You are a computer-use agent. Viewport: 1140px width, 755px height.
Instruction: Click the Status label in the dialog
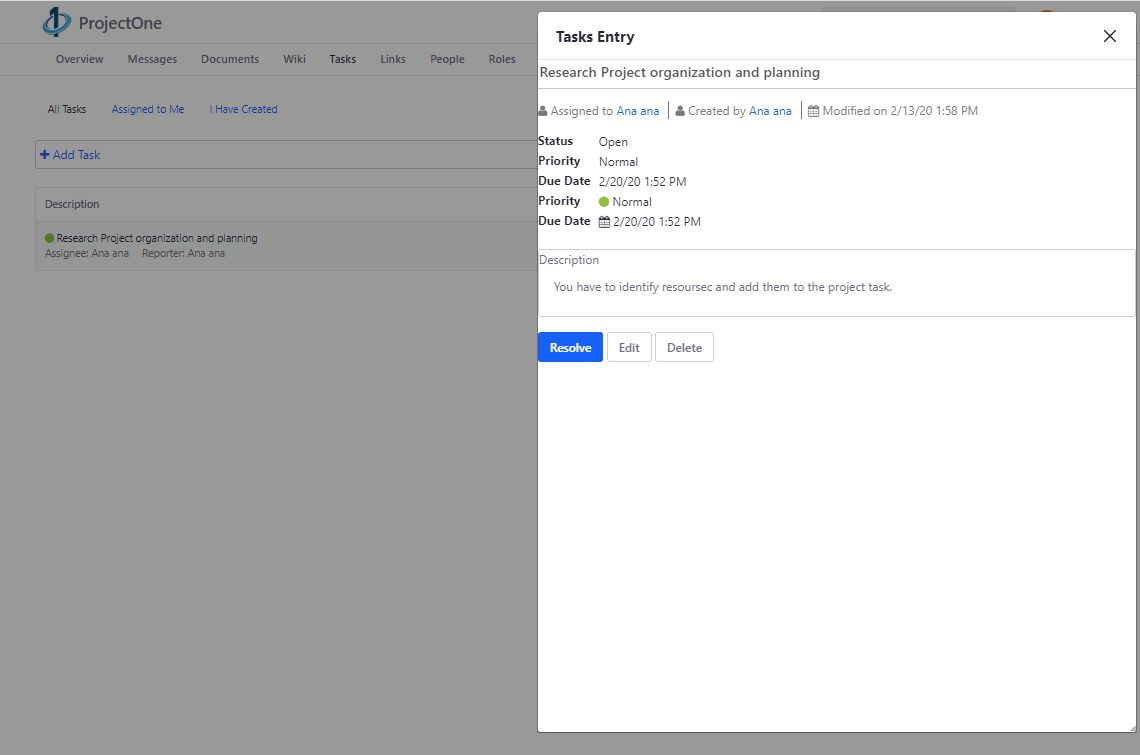tap(555, 141)
